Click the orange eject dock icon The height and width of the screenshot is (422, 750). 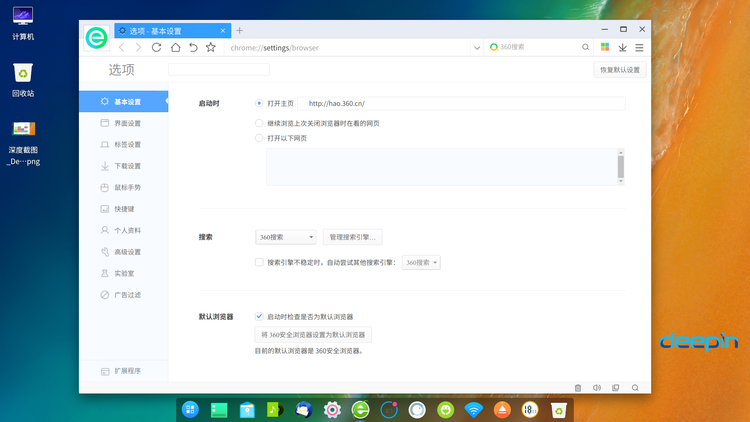[x=502, y=410]
